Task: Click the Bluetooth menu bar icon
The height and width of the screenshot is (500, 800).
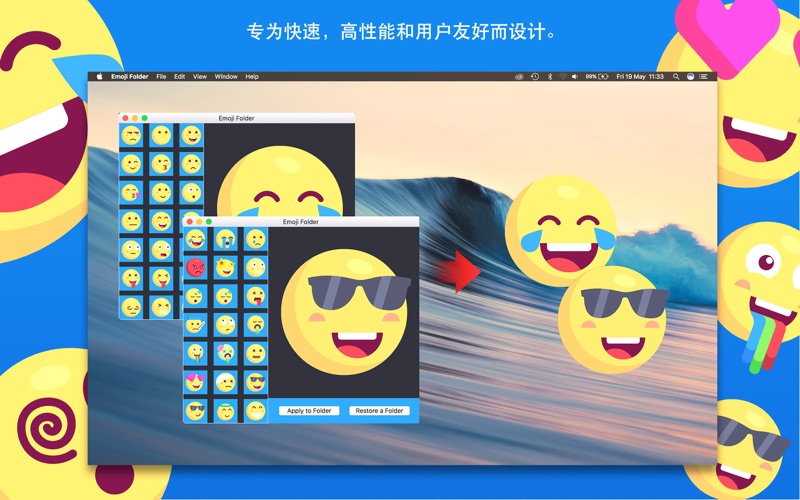Action: point(549,77)
